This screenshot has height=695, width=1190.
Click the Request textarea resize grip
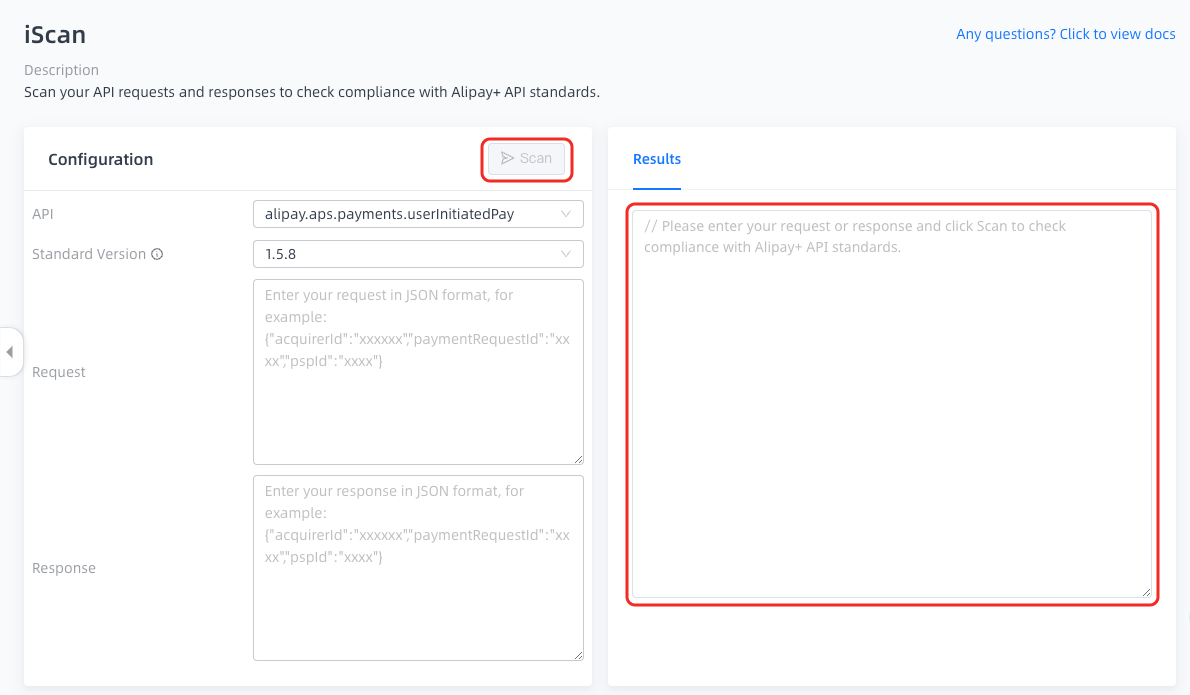[x=577, y=458]
